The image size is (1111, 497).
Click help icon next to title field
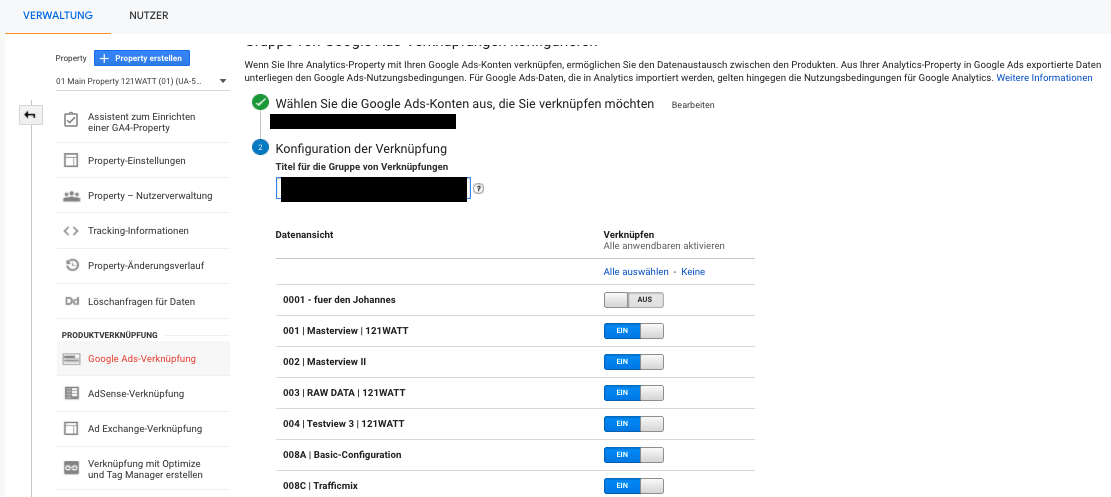tap(479, 188)
